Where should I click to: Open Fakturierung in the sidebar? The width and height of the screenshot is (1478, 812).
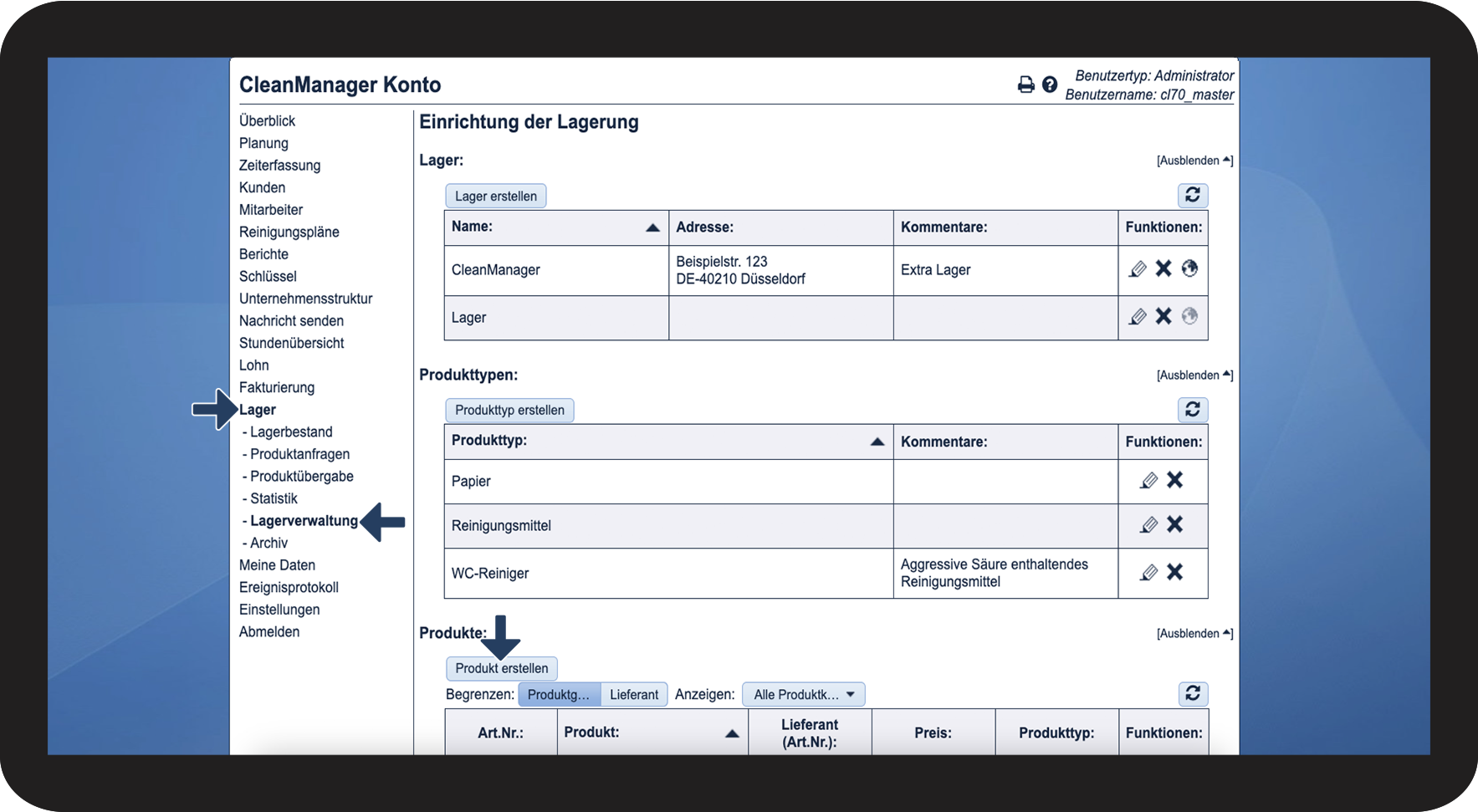[x=277, y=387]
